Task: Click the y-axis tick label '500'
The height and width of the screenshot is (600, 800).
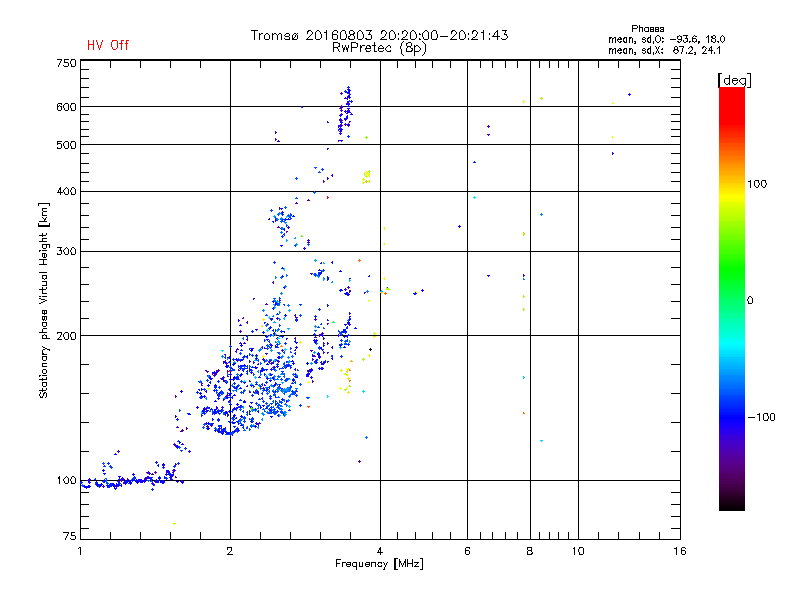Action: tap(66, 145)
